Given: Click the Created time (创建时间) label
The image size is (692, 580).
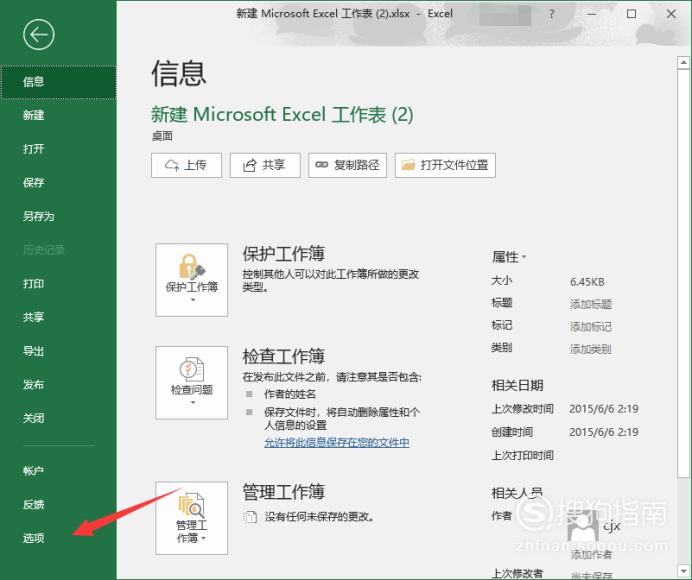Looking at the screenshot, I should [x=512, y=432].
